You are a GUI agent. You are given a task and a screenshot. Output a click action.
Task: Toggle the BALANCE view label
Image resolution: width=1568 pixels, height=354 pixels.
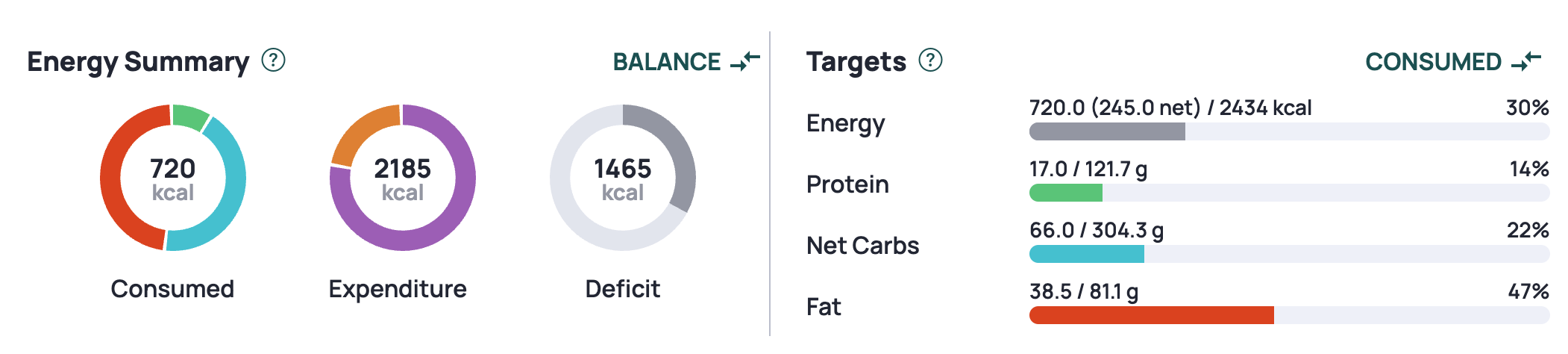click(x=667, y=62)
